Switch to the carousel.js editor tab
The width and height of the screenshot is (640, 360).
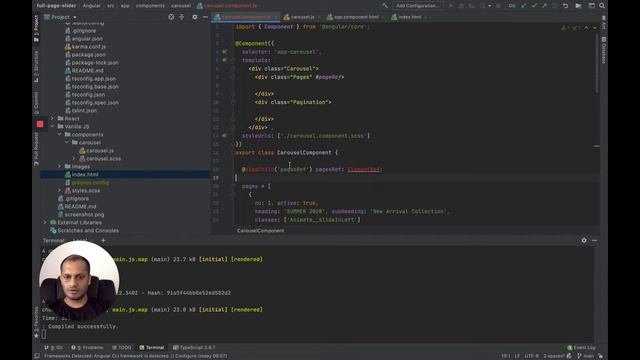(x=301, y=17)
